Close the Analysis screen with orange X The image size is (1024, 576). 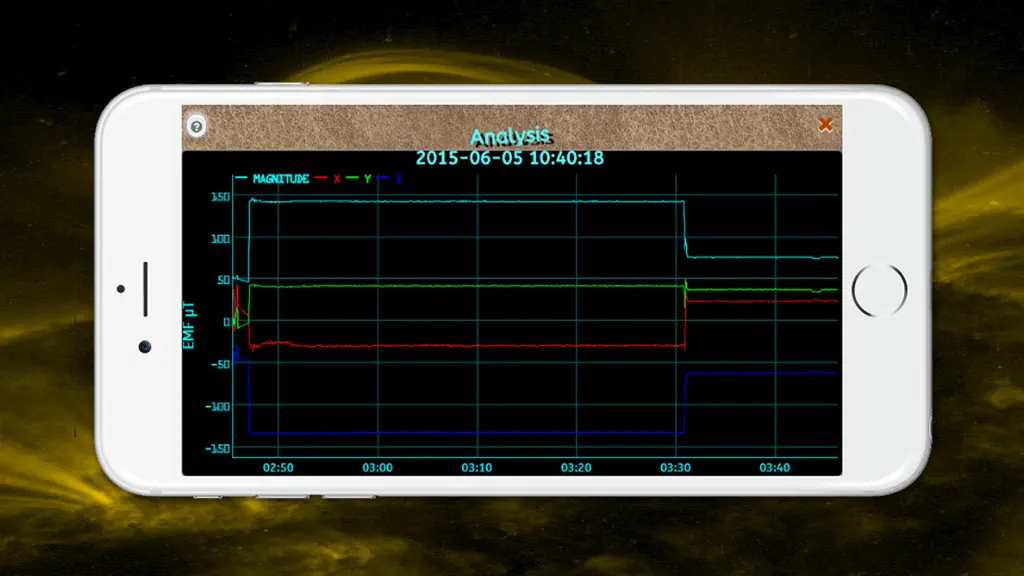coord(825,124)
